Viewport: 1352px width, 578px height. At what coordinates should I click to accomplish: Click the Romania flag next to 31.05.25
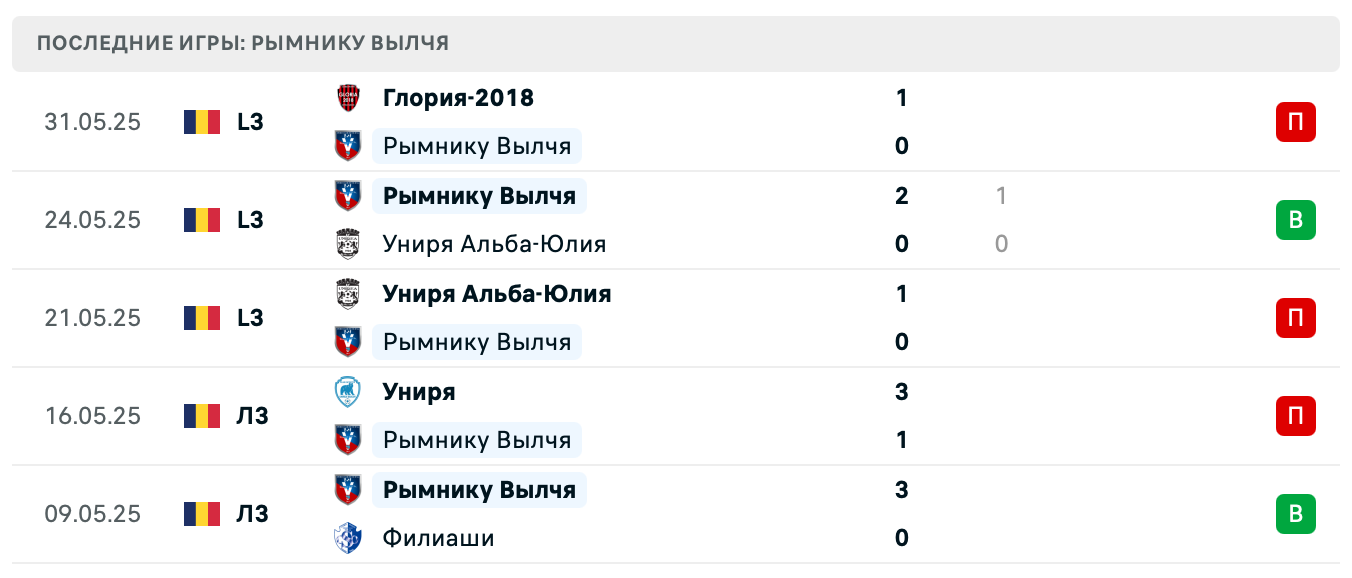click(201, 122)
